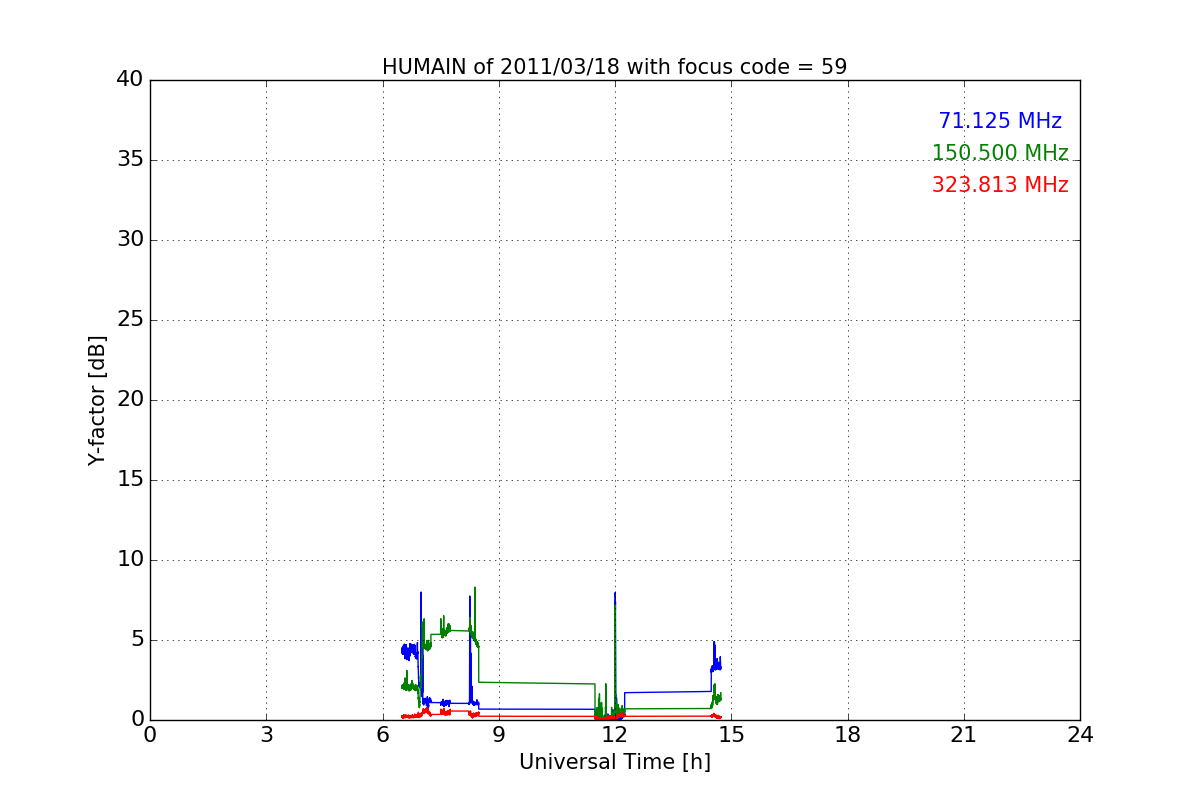The image size is (1200, 800).
Task: Click the y-axis tick label 5
Action: [136, 640]
